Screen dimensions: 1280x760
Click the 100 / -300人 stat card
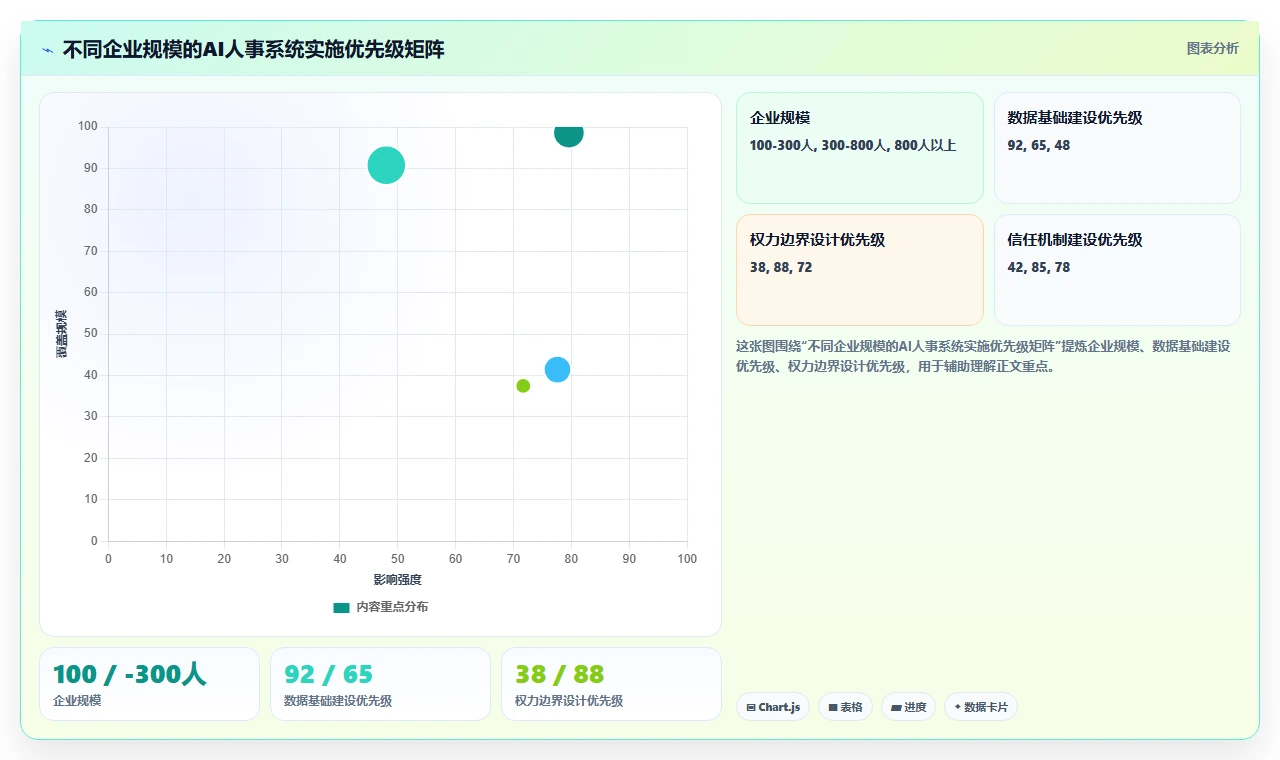[149, 684]
